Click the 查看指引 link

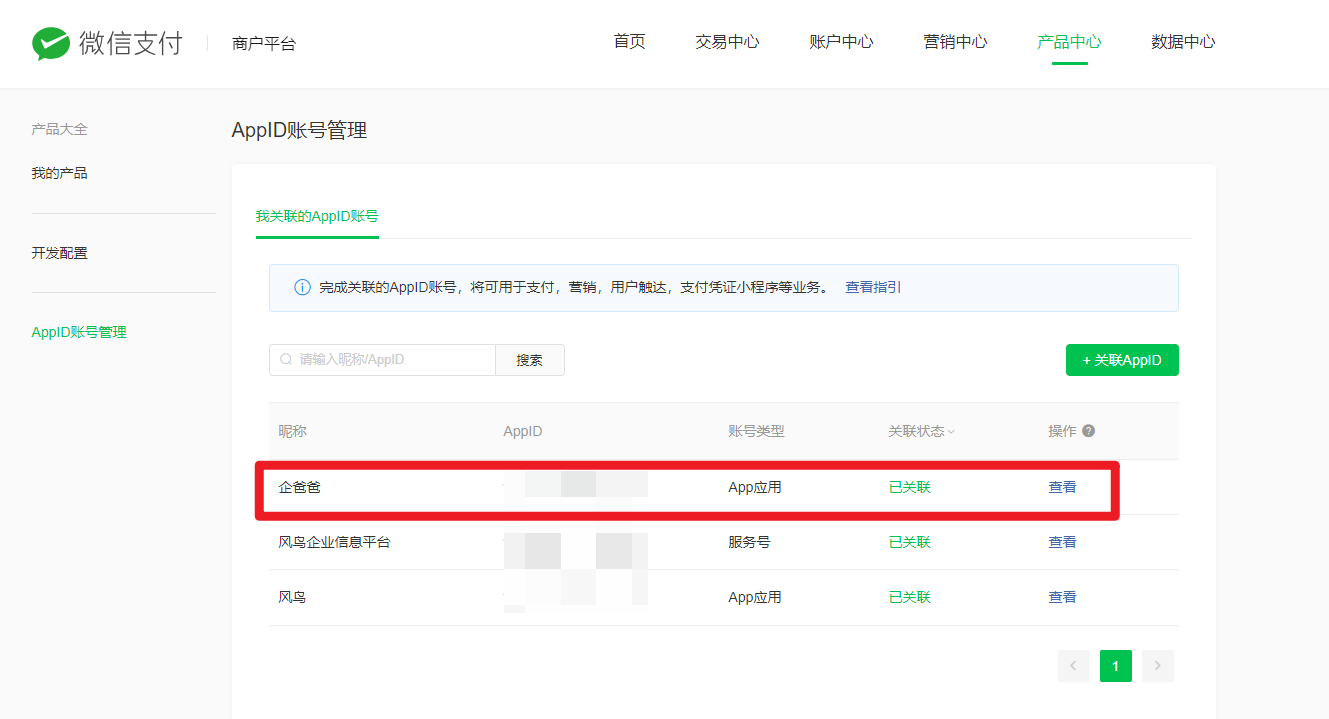pos(873,287)
